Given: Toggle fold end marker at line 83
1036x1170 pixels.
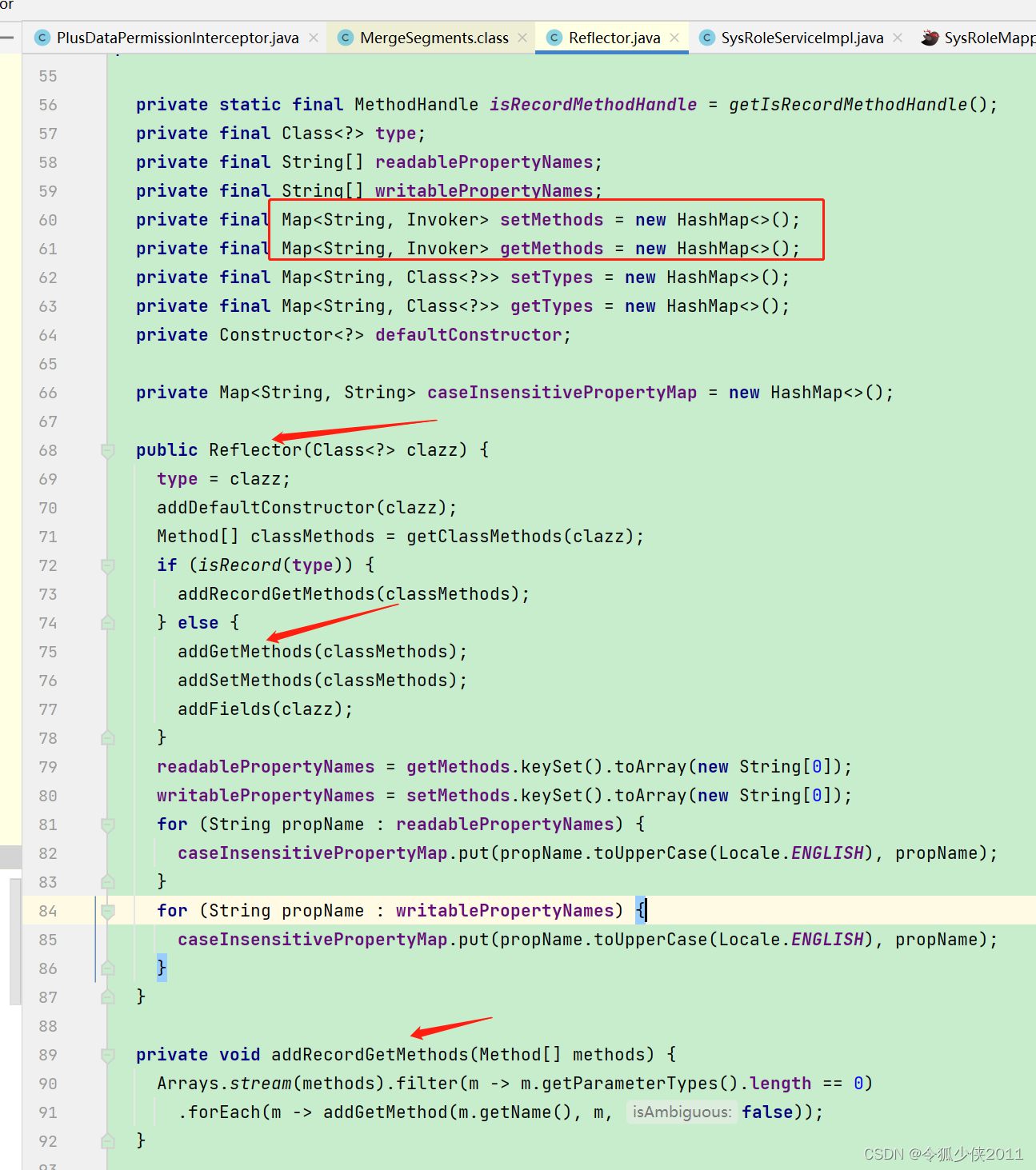Looking at the screenshot, I should tap(108, 882).
